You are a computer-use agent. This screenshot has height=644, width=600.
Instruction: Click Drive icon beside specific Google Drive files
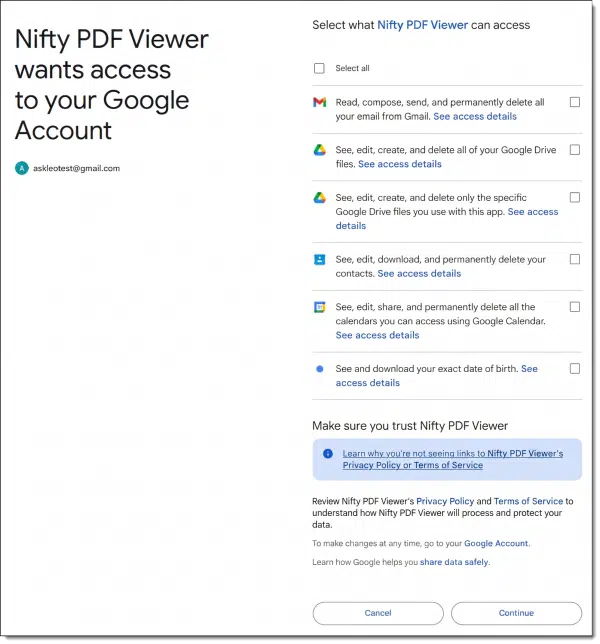pos(320,198)
